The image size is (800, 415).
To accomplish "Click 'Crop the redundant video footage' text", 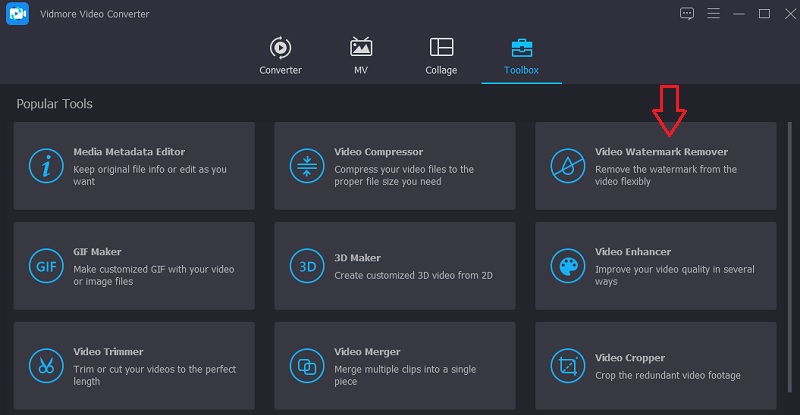I will click(667, 375).
